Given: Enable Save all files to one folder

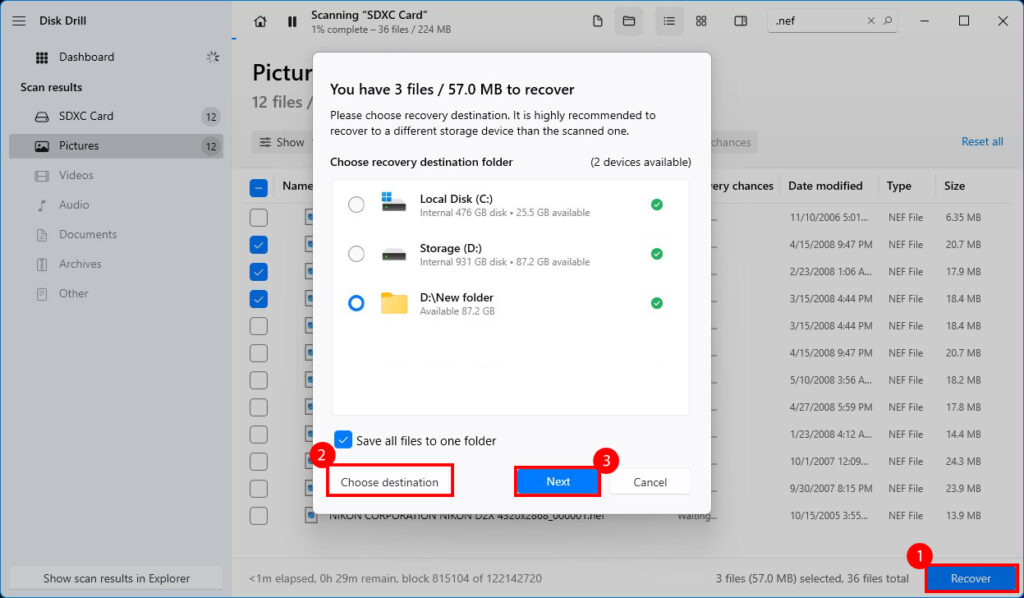Looking at the screenshot, I should 344,440.
